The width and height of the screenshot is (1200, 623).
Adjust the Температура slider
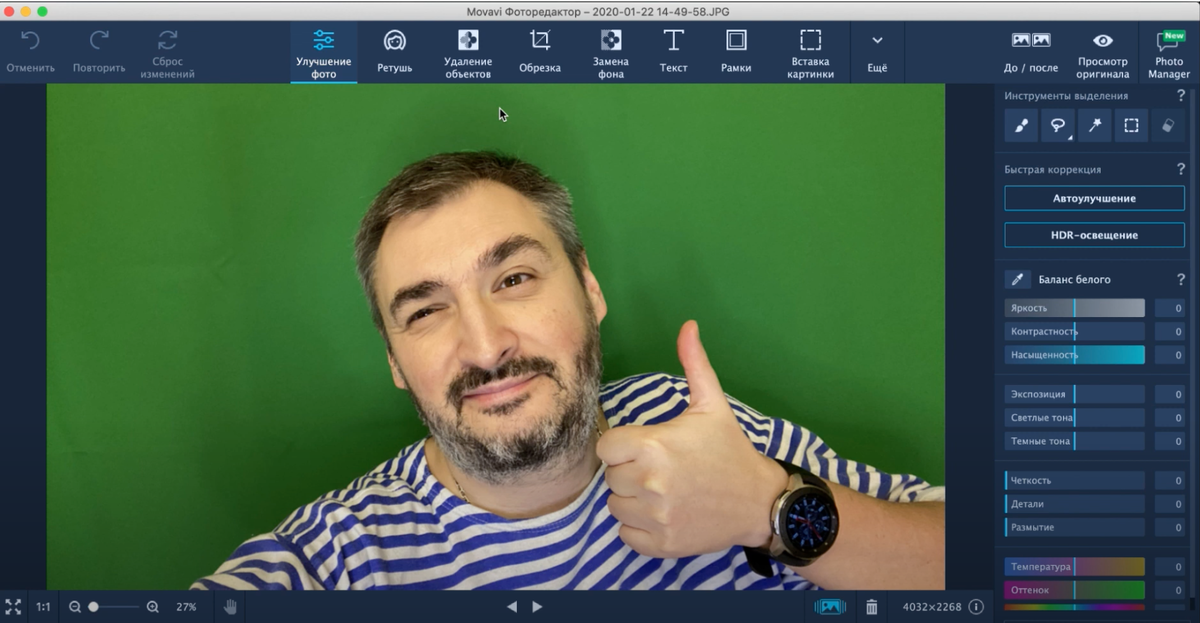[x=1075, y=567]
